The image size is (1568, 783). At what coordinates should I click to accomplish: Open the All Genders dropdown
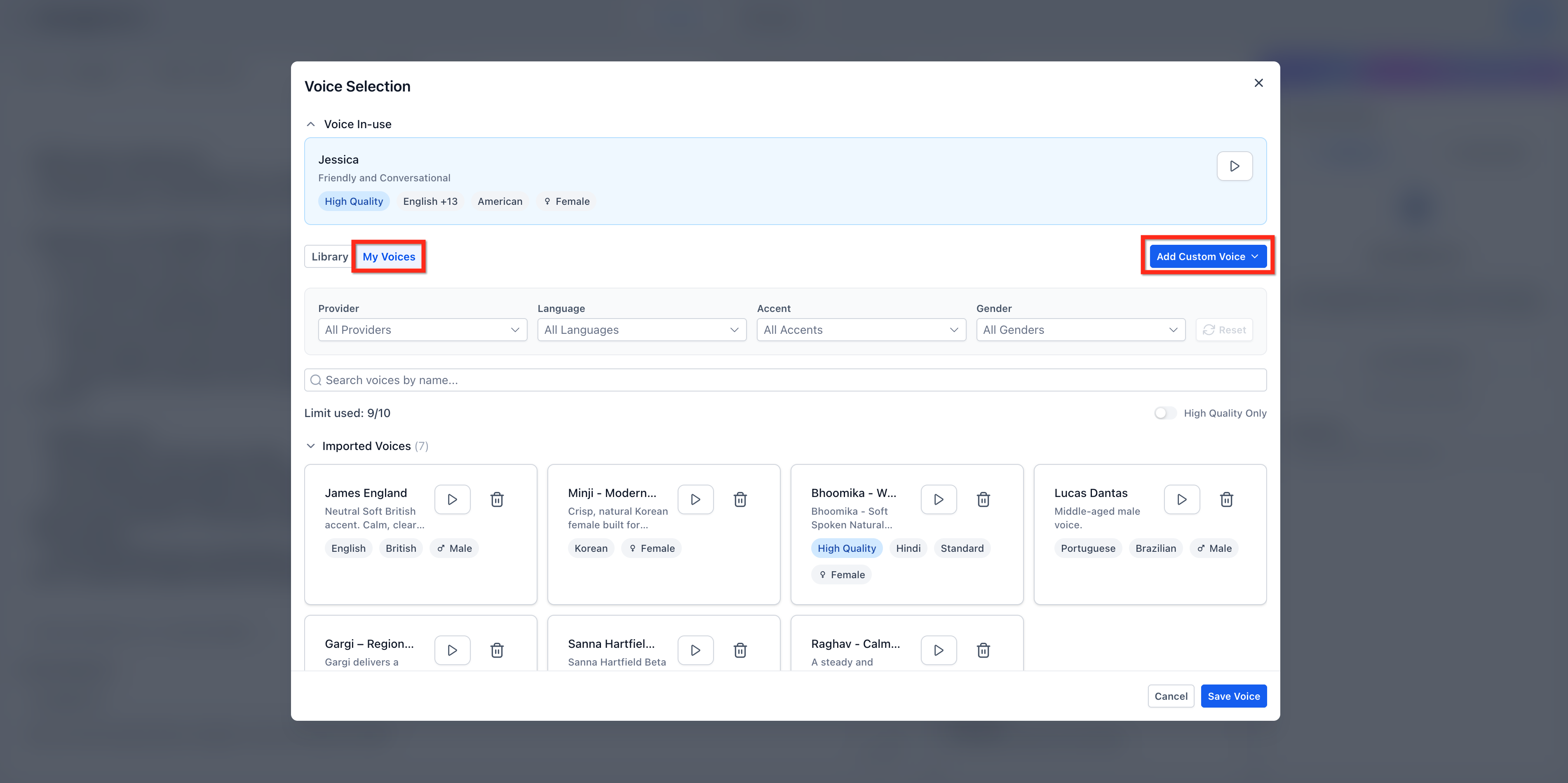point(1080,330)
